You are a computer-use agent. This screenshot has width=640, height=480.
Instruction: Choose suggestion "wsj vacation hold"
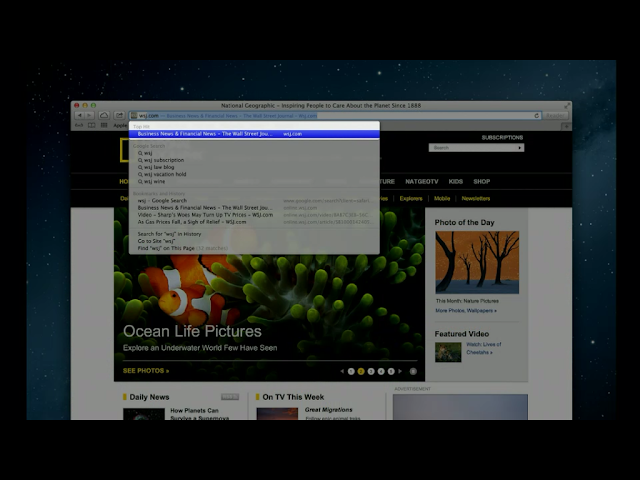coord(254,174)
